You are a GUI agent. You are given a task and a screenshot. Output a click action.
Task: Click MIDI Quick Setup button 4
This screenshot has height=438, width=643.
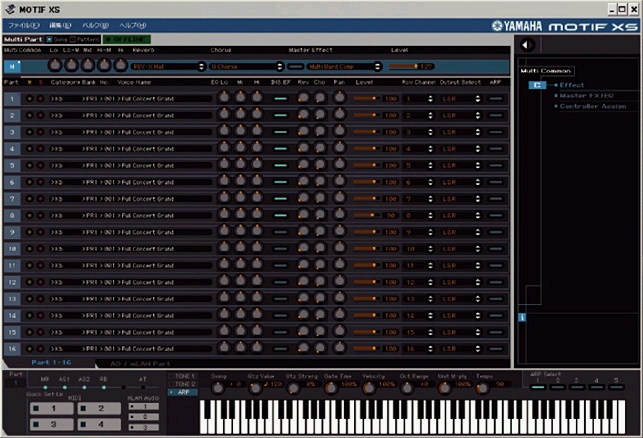point(99,424)
